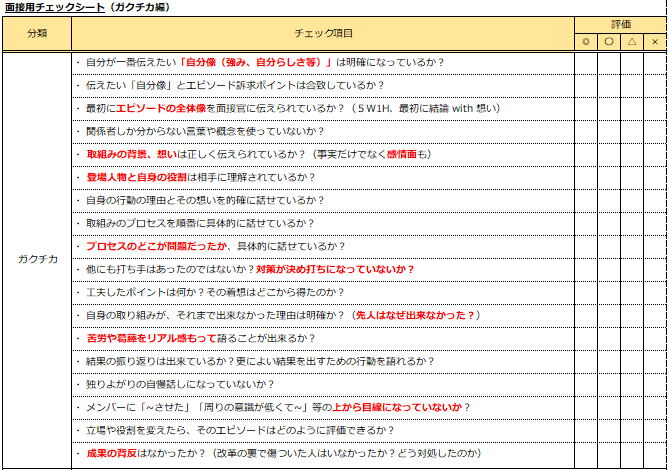The height and width of the screenshot is (470, 669).
Task: Click the row '自分が一番伝えたい「自分像…」は明確になっているか？'
Action: 323,63
